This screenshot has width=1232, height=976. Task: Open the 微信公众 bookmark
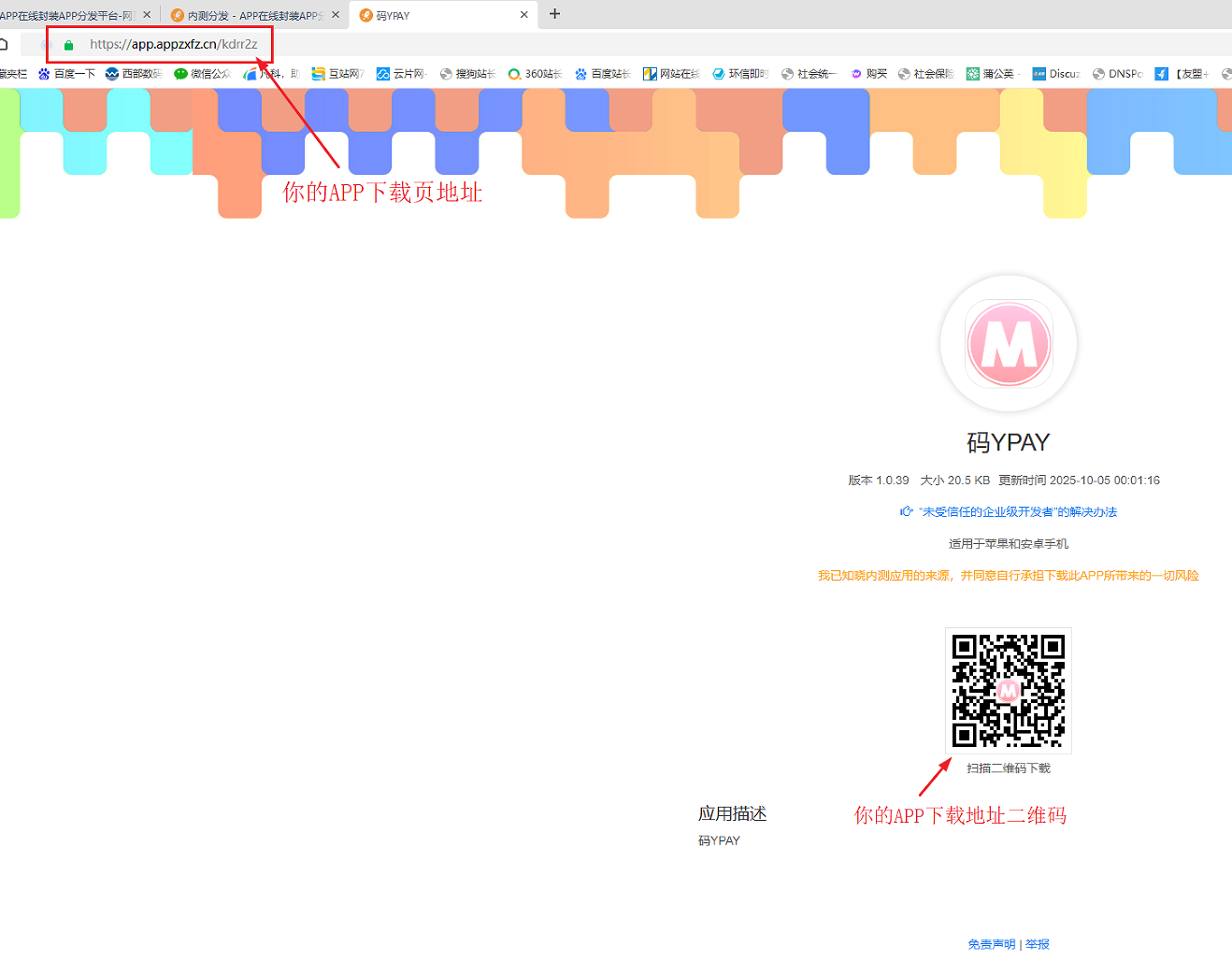[202, 74]
